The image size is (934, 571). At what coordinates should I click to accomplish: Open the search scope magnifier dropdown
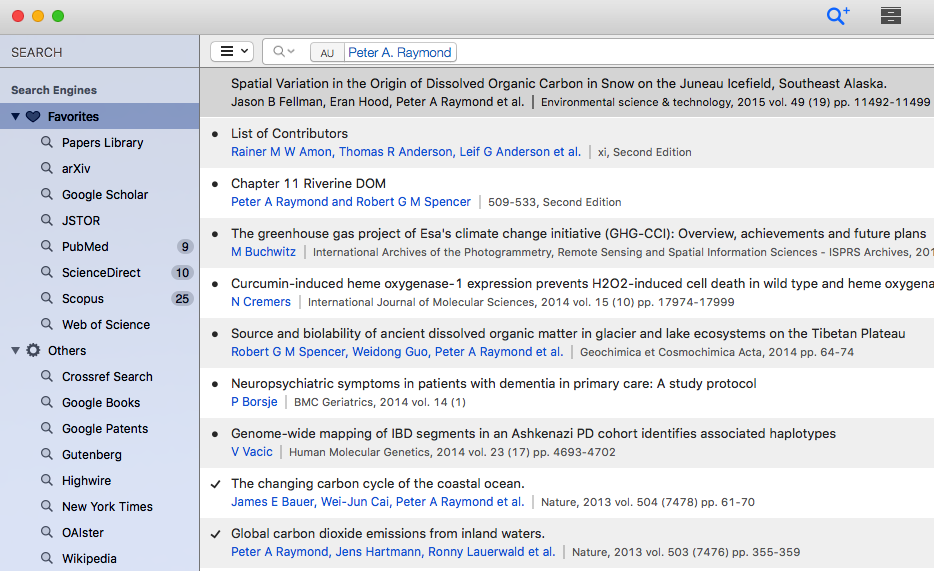click(x=284, y=52)
